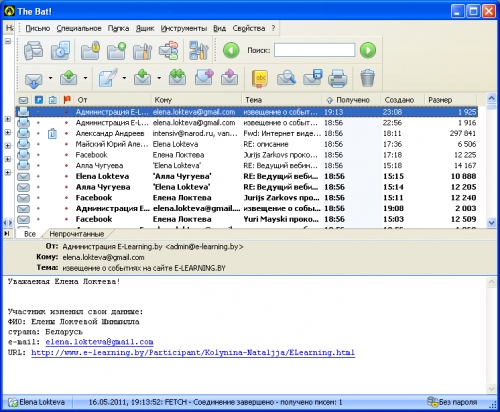The height and width of the screenshot is (412, 500).
Task: Open dropdown arrow beside get mail icon
Action: coord(50,78)
